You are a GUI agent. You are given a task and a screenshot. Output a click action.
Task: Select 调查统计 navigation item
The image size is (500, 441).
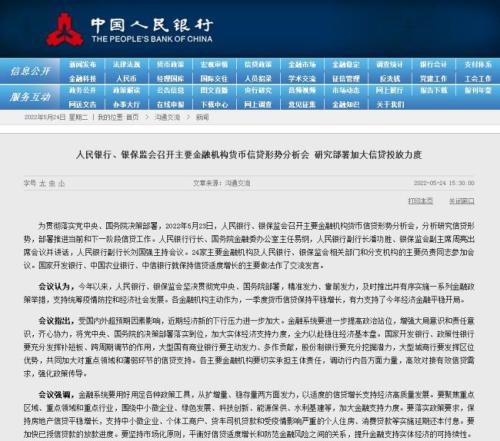[x=390, y=65]
